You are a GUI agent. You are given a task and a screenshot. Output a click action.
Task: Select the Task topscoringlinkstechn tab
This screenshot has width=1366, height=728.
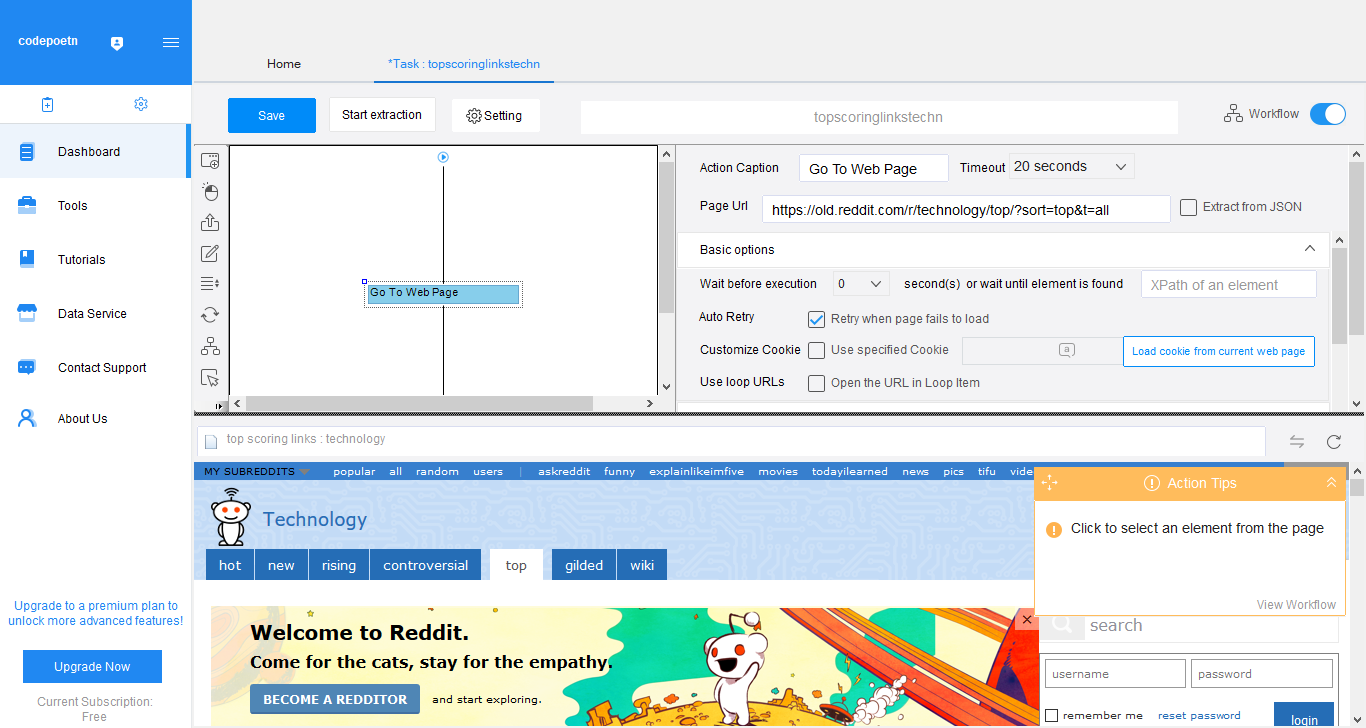[x=464, y=64]
